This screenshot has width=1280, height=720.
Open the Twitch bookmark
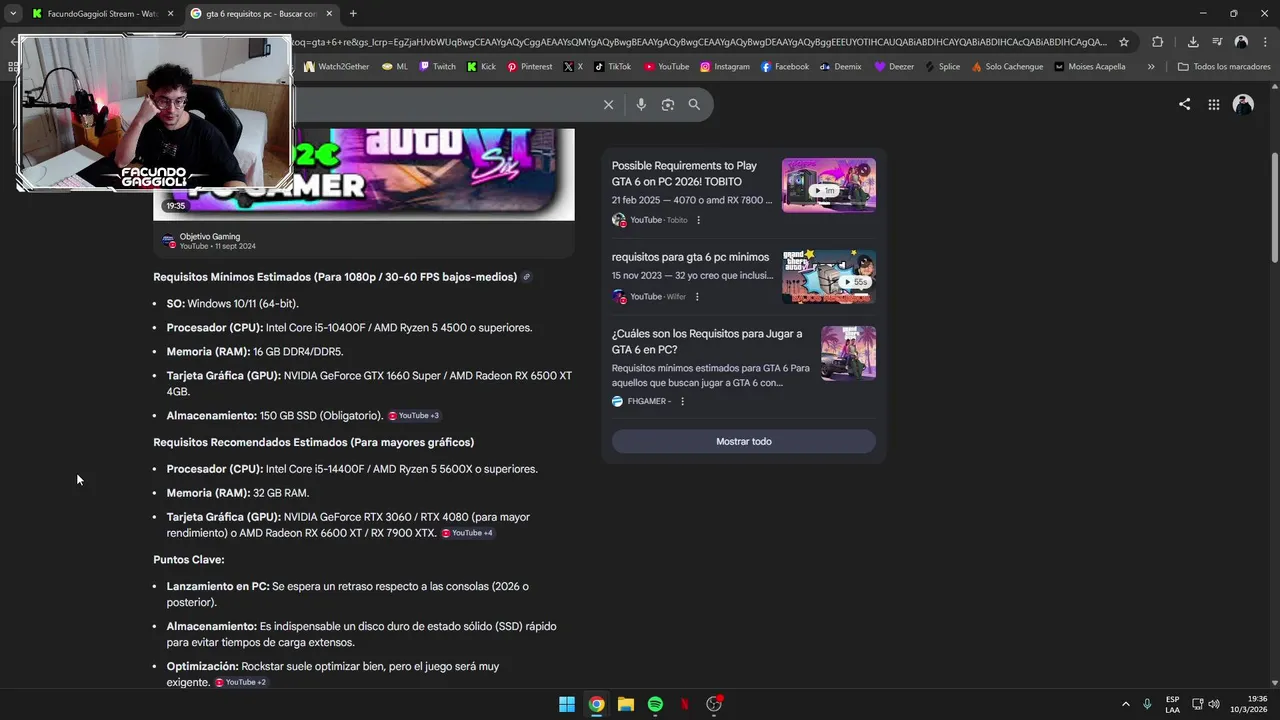437,67
